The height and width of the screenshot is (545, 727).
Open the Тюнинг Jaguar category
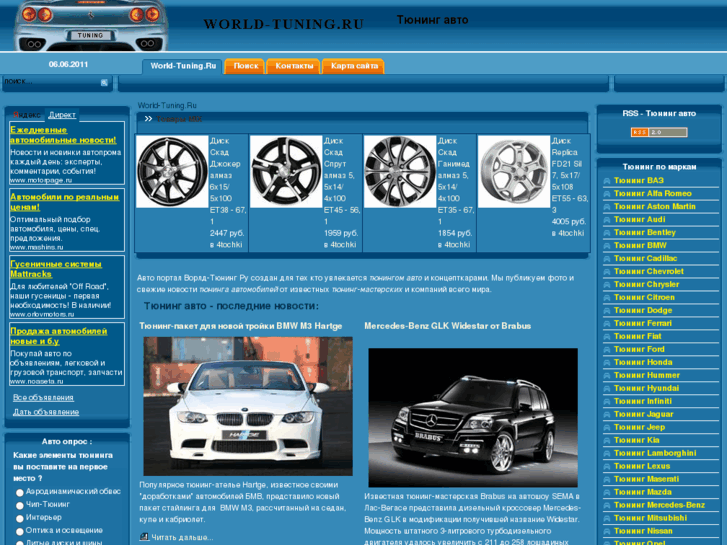644,414
